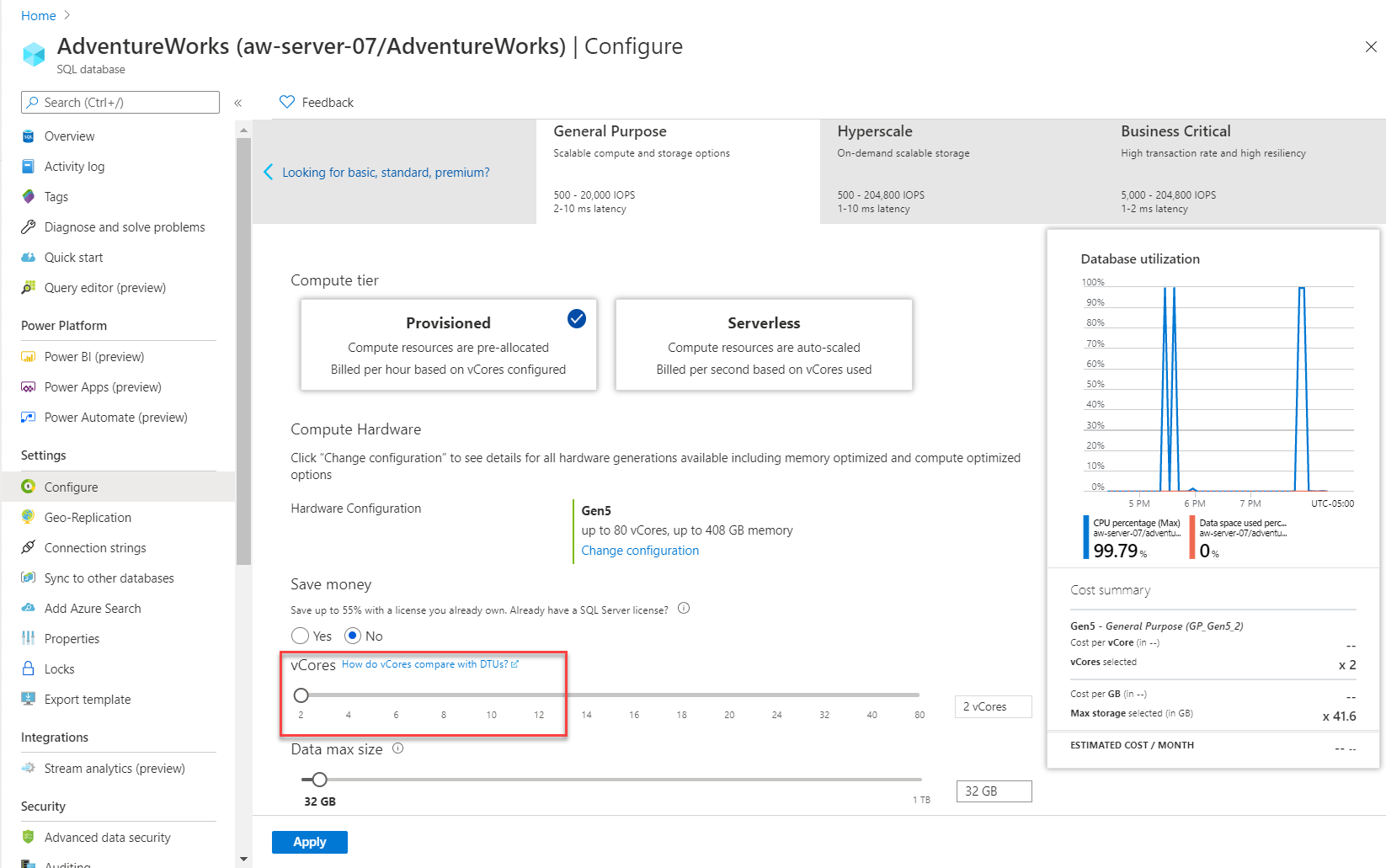Click Looking for basic, standard, premium link
Viewport: 1386px width, 868px height.
pos(386,173)
